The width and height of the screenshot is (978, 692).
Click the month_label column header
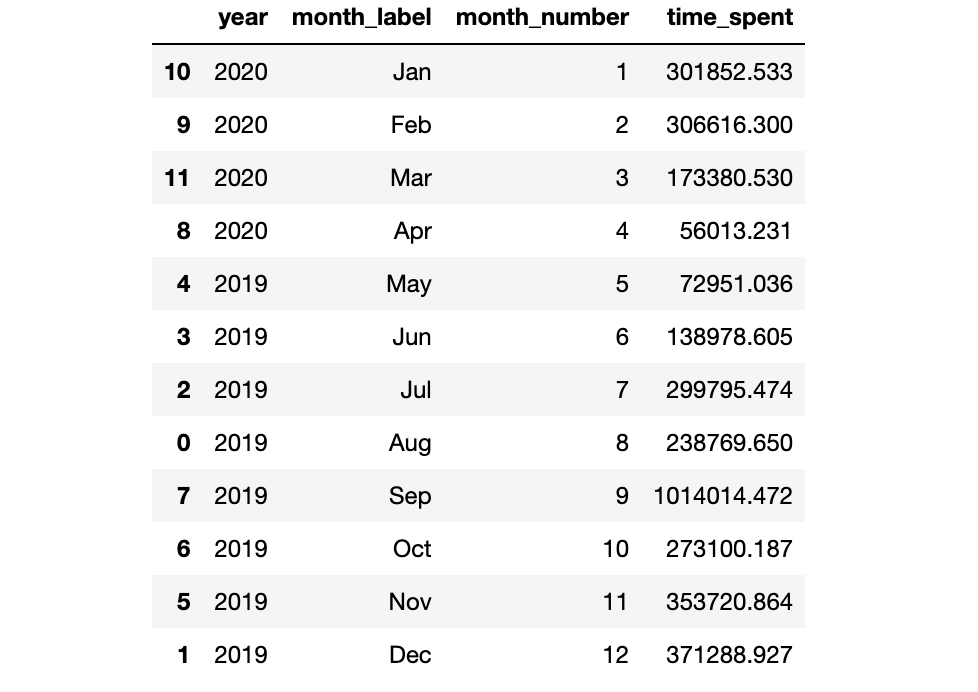361,17
